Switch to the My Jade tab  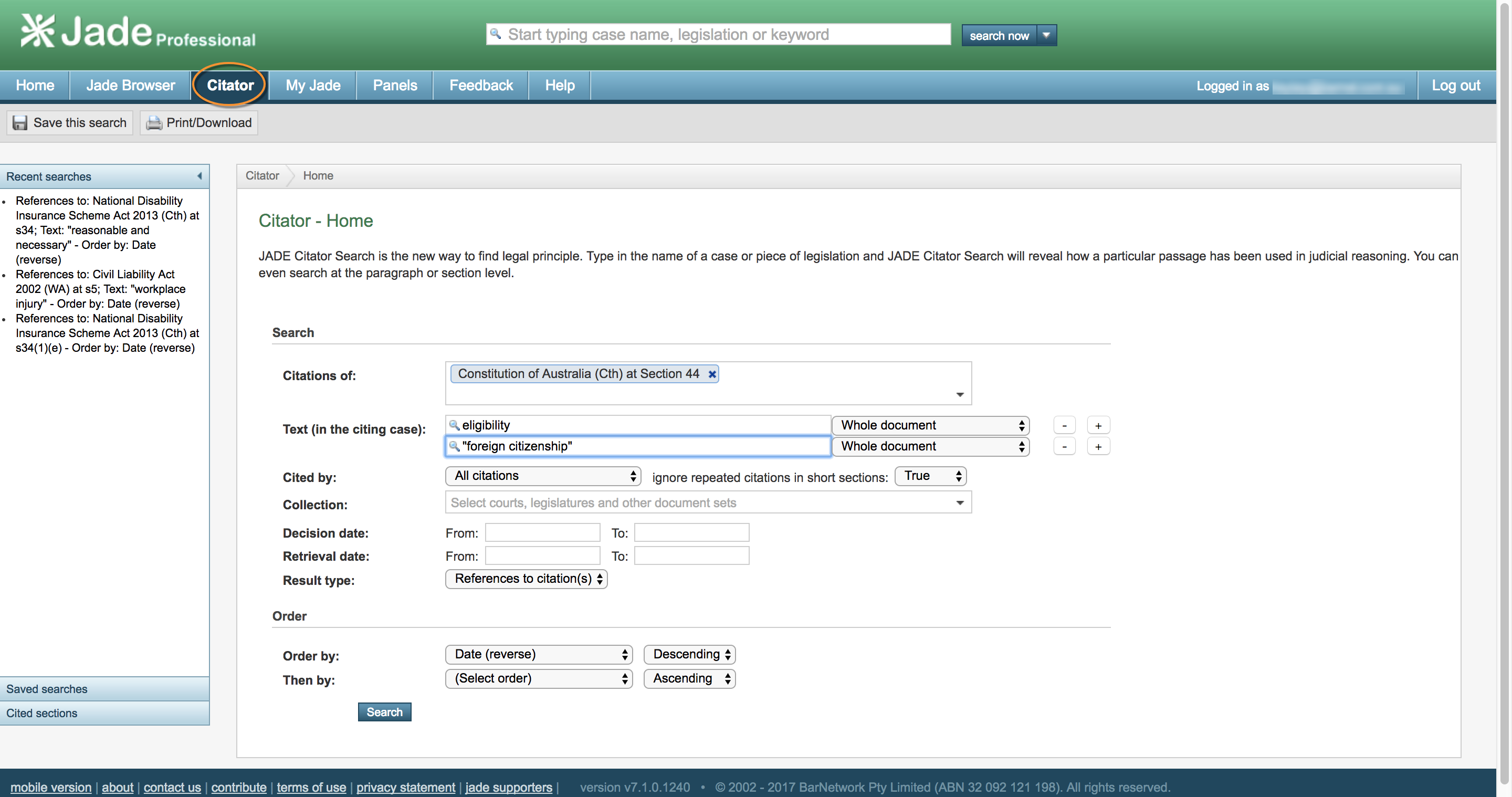click(x=313, y=85)
